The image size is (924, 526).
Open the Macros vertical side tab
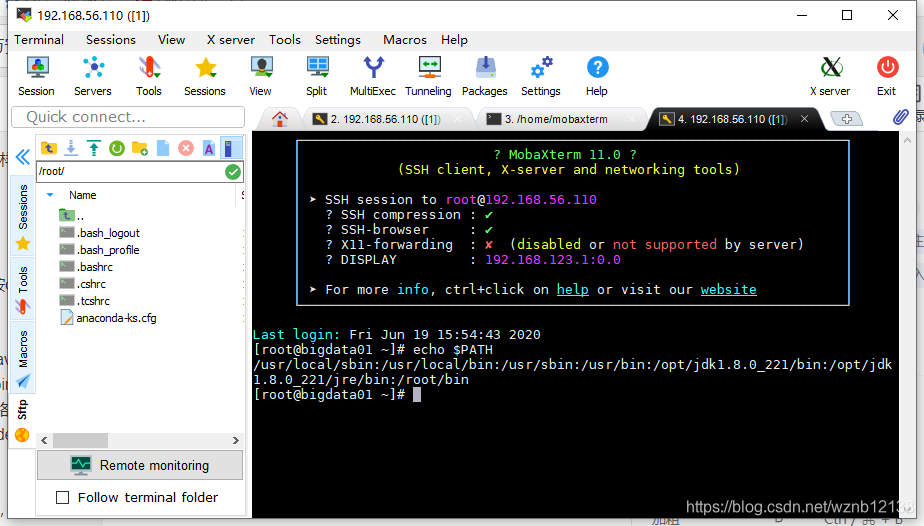point(23,358)
